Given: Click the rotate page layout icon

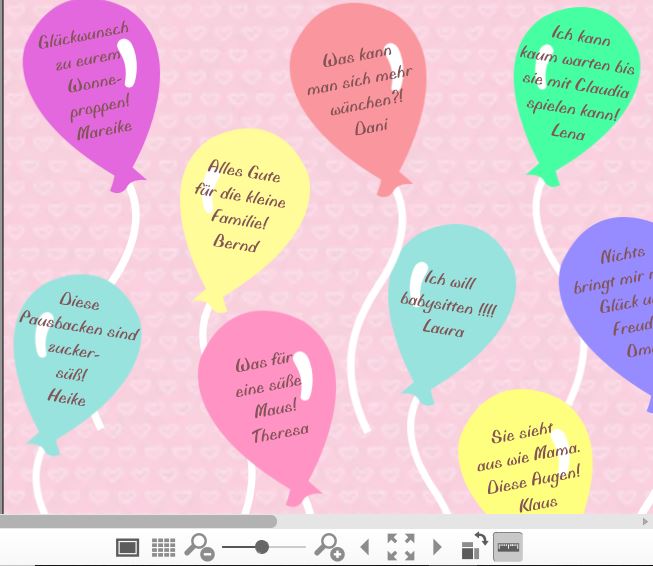Looking at the screenshot, I should point(474,545).
